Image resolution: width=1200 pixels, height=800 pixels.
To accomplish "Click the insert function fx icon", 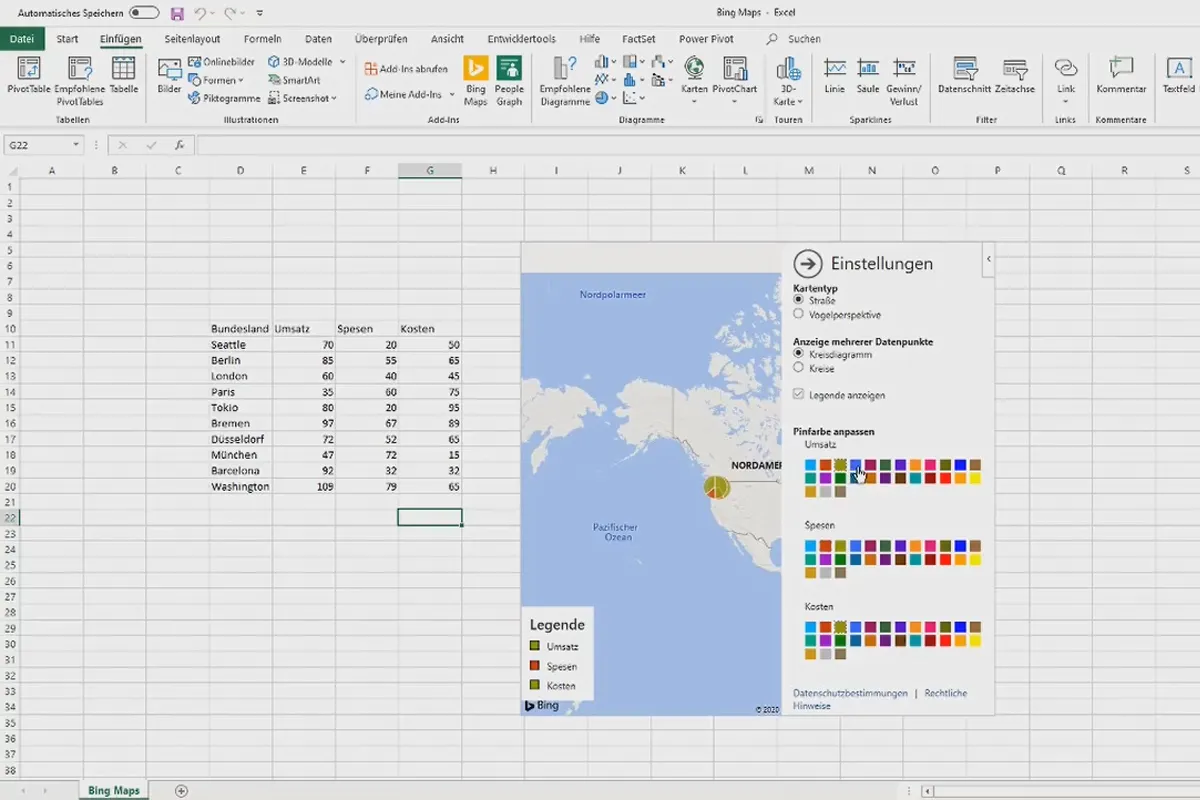I will tap(179, 145).
